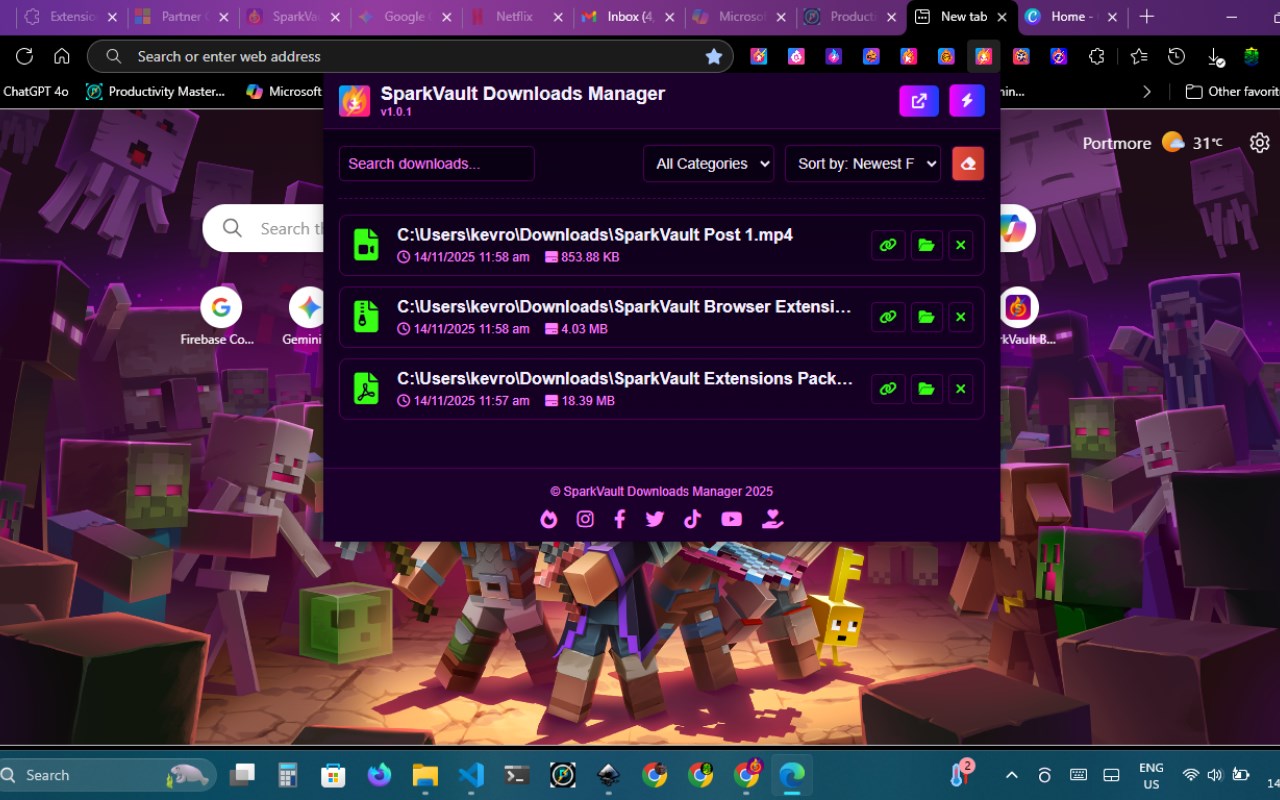Remove SparkVault Post 1.mp4 from the list
This screenshot has height=800, width=1280.
click(961, 245)
